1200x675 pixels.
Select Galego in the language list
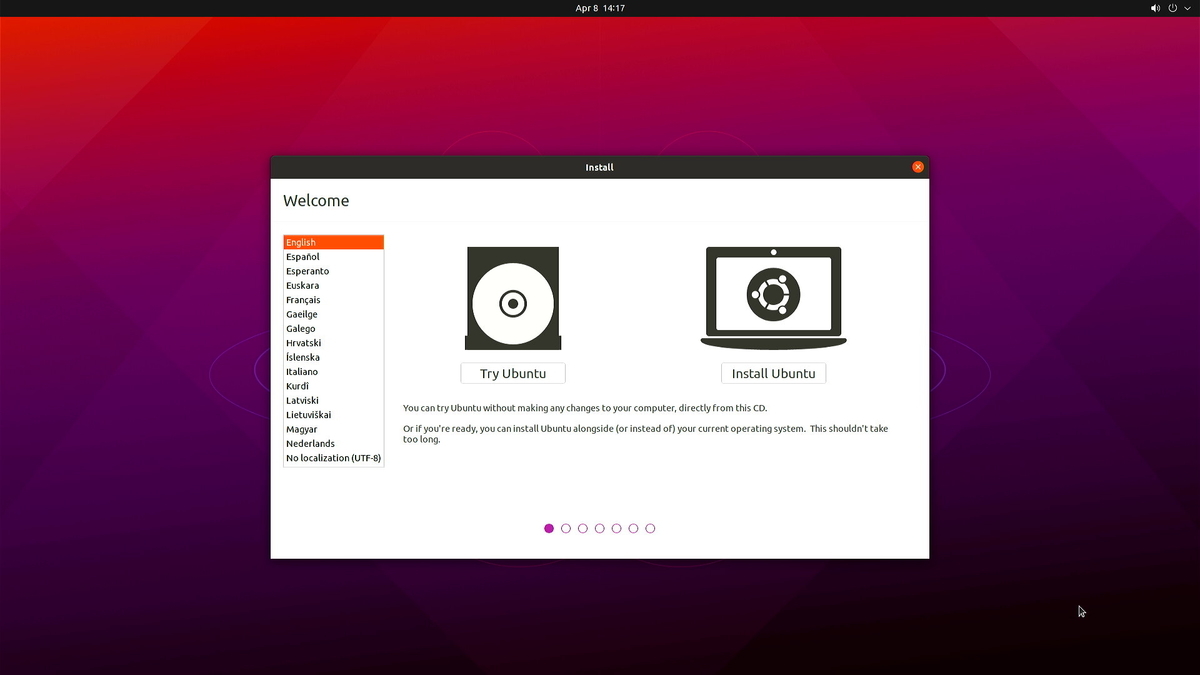[x=334, y=328]
